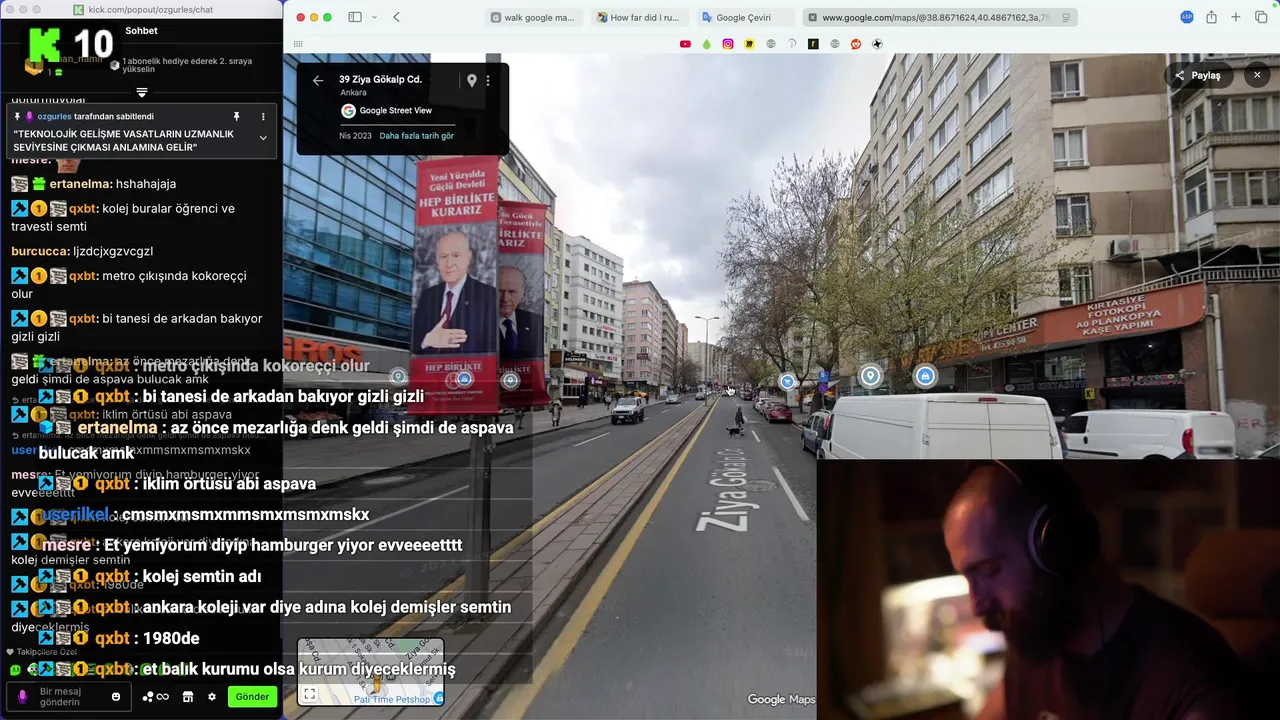
Task: Click the Sohbet chat header
Action: [x=142, y=31]
